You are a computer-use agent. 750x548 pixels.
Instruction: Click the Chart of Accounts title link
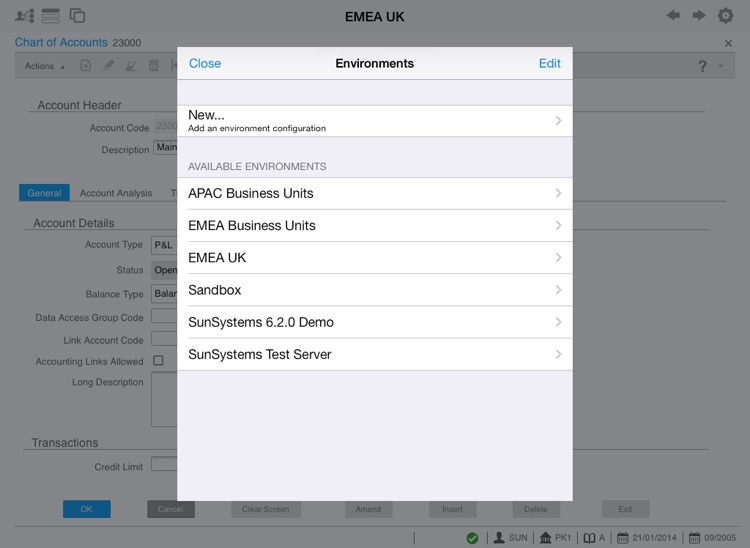[61, 43]
